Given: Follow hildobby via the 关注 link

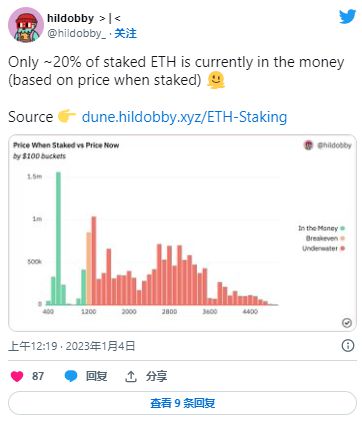Looking at the screenshot, I should coord(126,33).
